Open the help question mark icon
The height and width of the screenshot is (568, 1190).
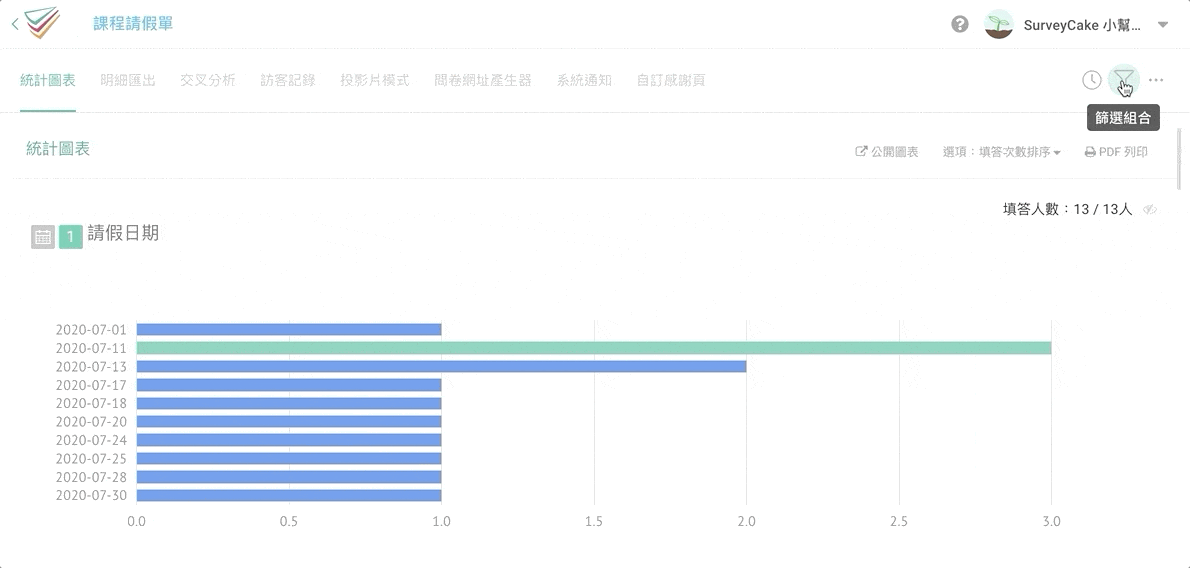pos(960,24)
